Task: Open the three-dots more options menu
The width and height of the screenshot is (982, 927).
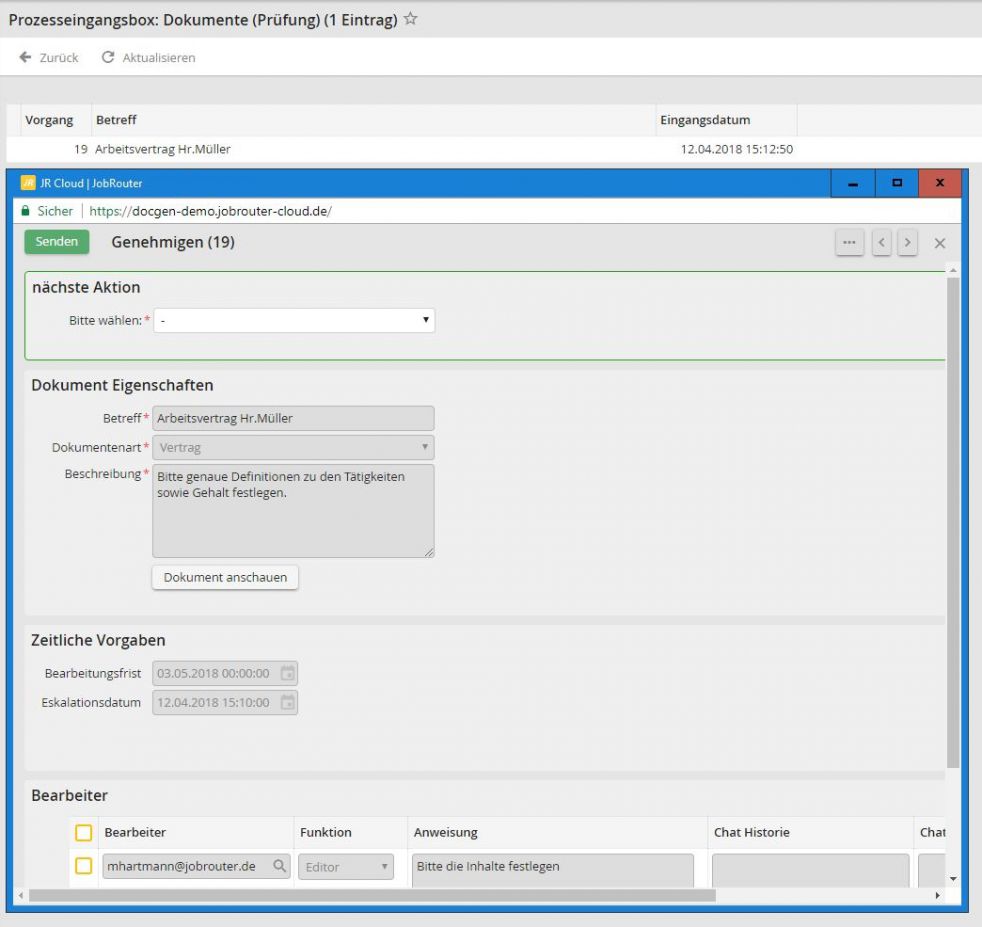Action: click(x=849, y=243)
